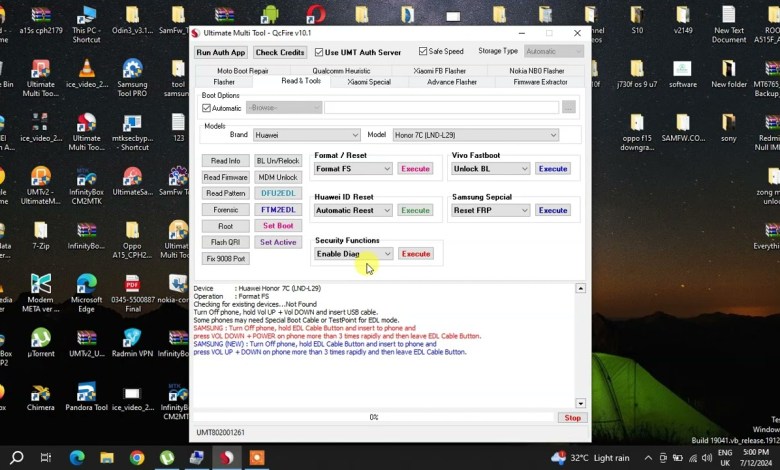Open the Huawei ID Automatic Reset dropdown

click(353, 210)
